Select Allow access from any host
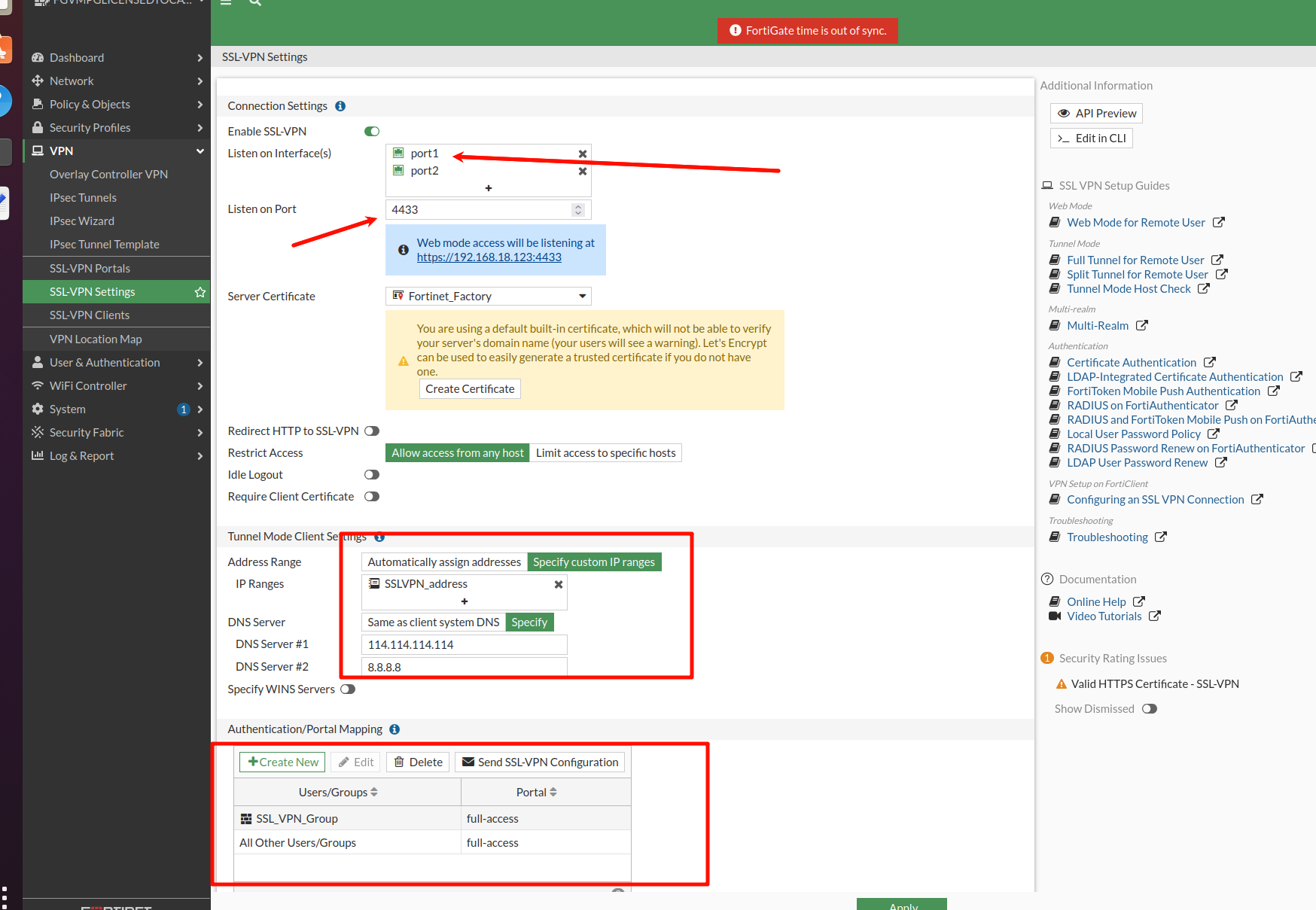This screenshot has width=1316, height=910. [458, 453]
